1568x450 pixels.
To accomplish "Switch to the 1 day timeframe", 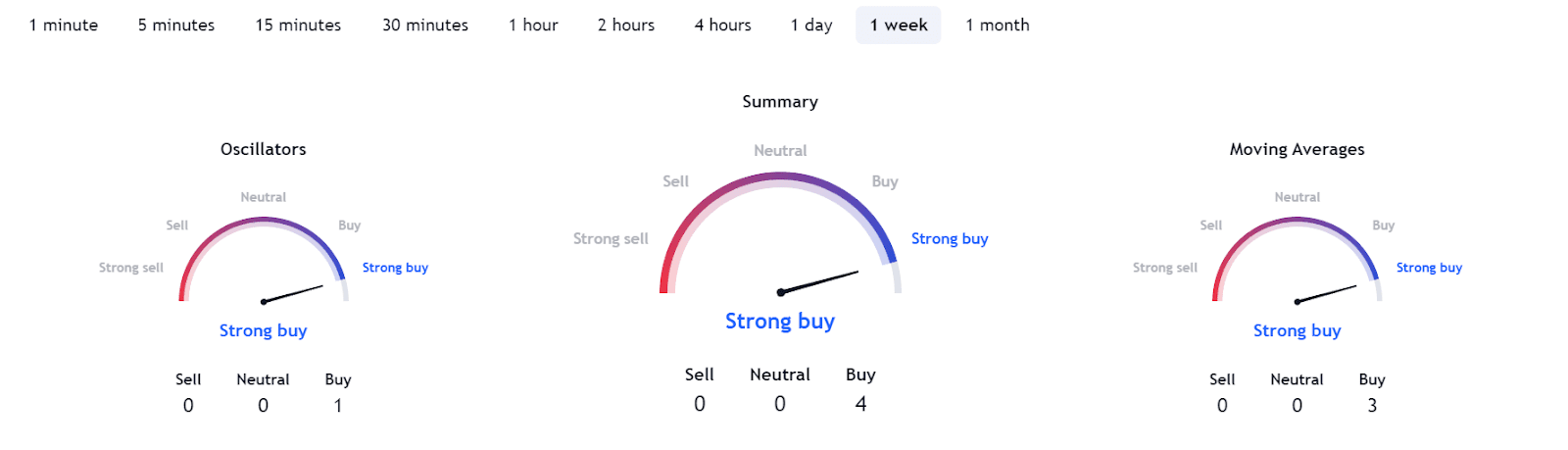I will [811, 25].
